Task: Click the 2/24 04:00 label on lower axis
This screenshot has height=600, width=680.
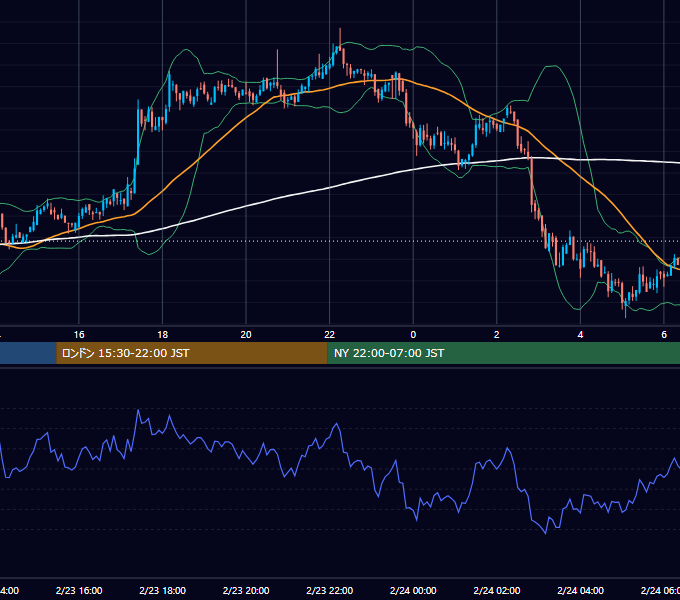Action: 580,590
